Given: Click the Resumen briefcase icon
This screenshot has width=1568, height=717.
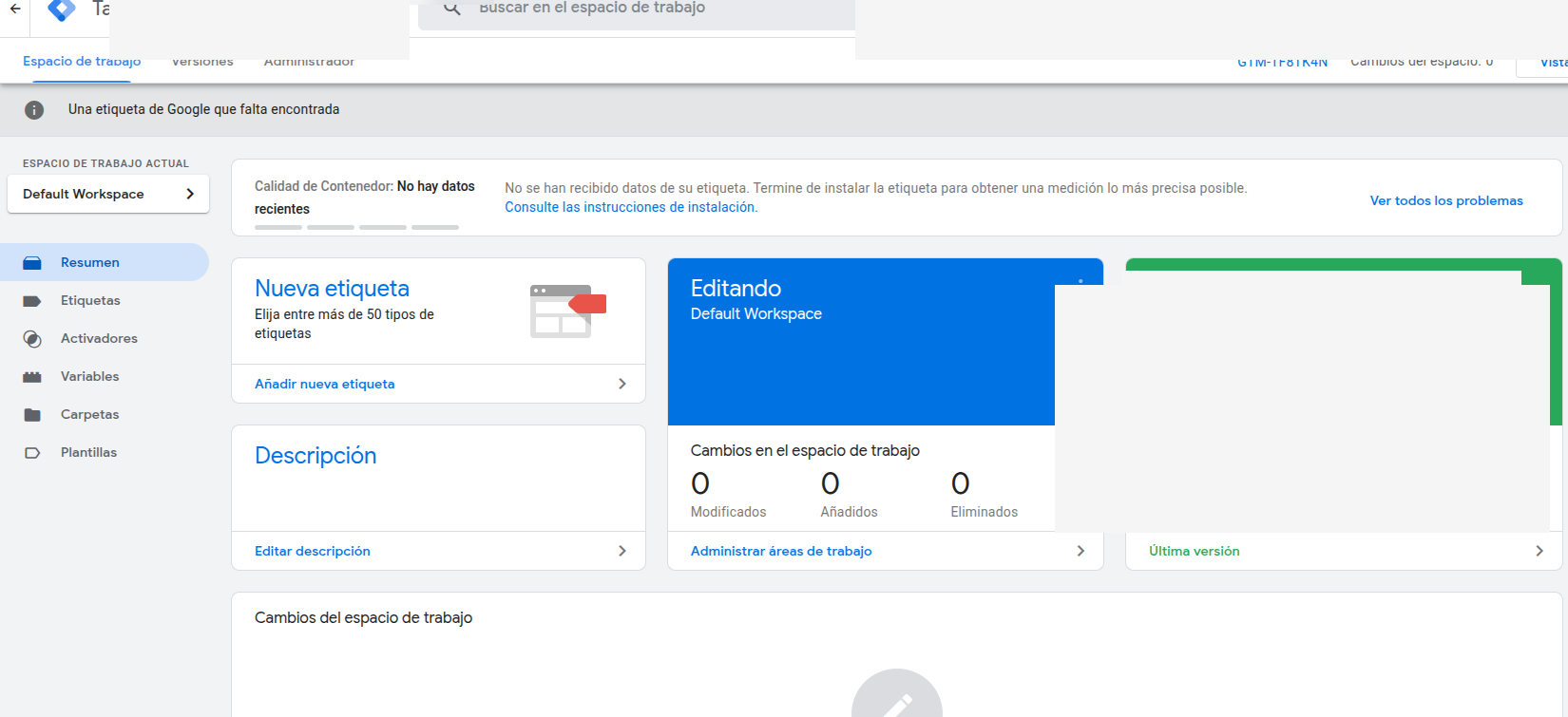Looking at the screenshot, I should [32, 263].
